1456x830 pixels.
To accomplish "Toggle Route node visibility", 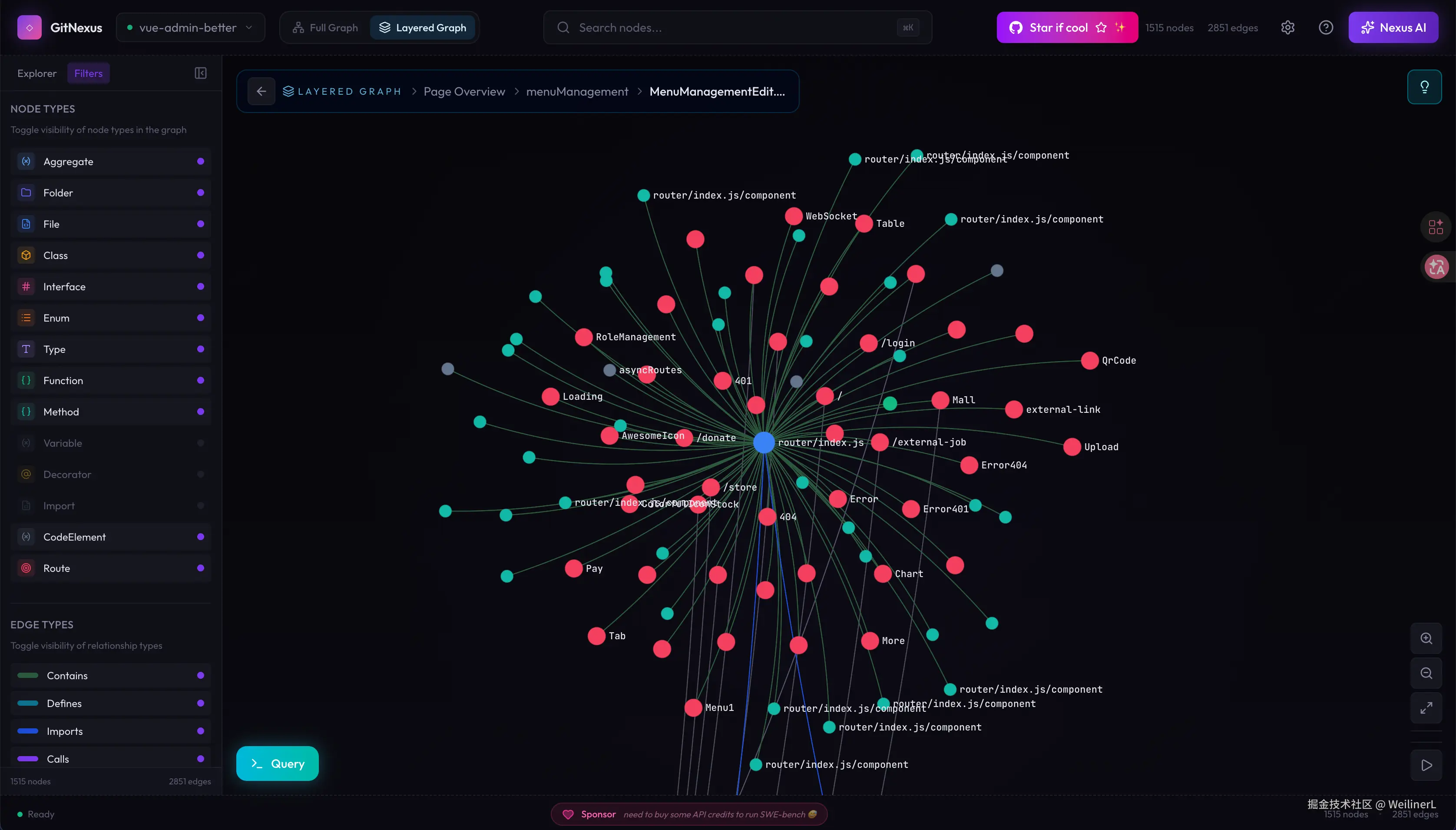I will pyautogui.click(x=201, y=568).
